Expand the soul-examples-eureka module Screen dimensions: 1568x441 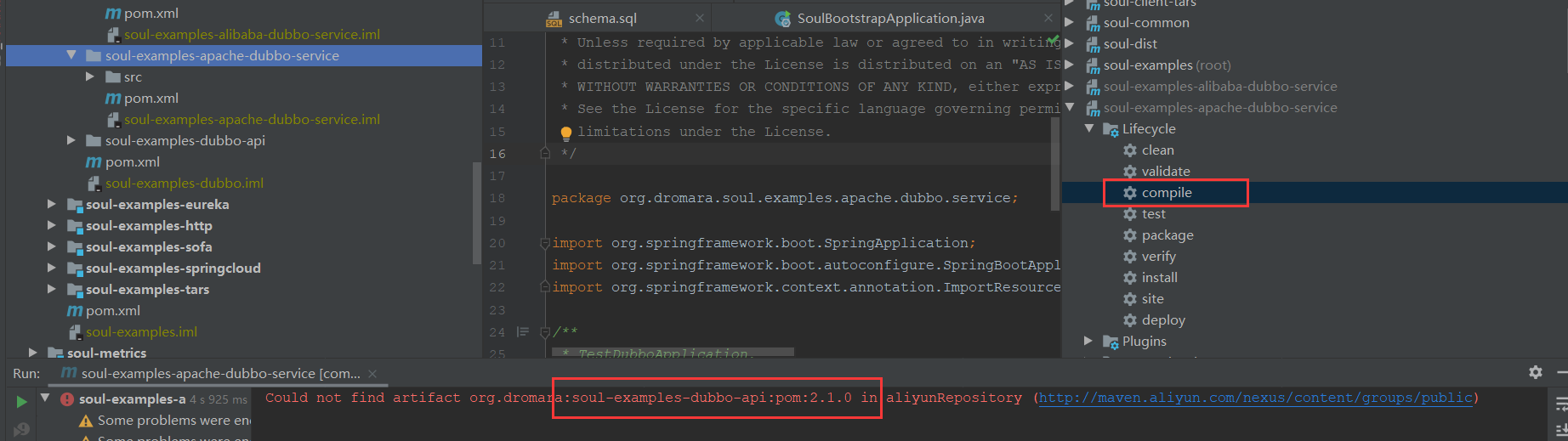tap(52, 204)
